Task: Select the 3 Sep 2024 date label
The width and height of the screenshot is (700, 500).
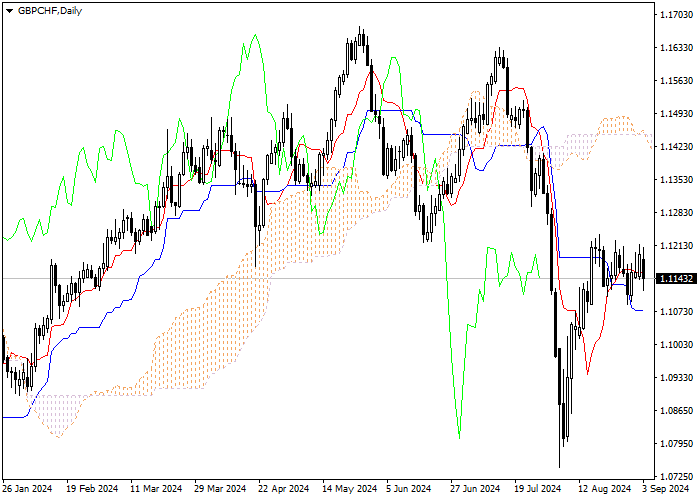Action: (666, 489)
